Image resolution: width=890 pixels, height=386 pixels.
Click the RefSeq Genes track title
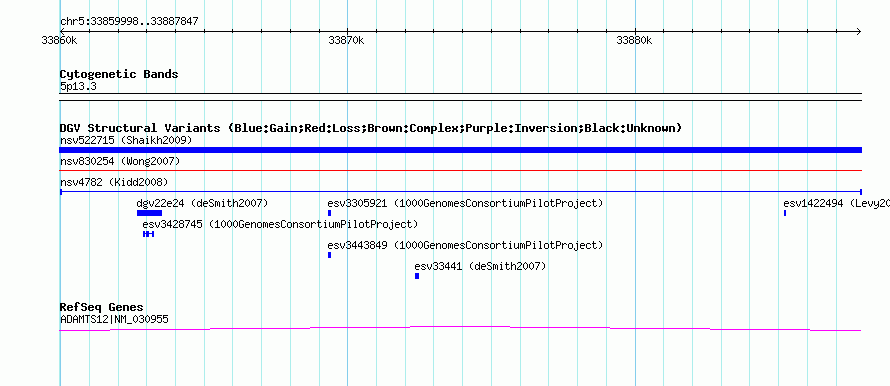[x=102, y=308]
